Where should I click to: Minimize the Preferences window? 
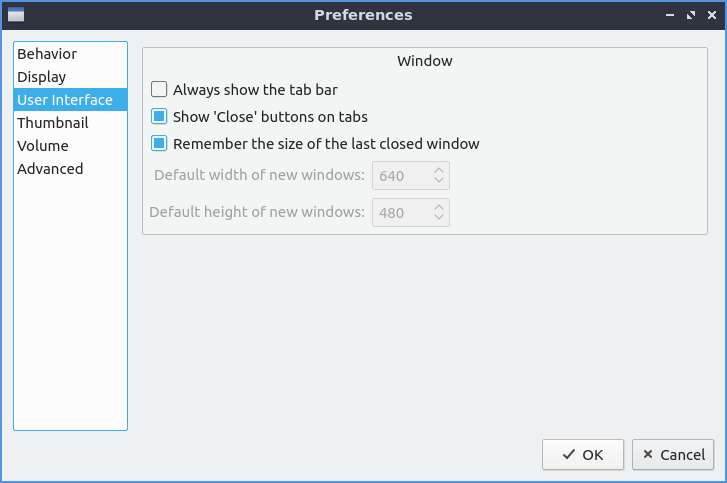tap(669, 16)
